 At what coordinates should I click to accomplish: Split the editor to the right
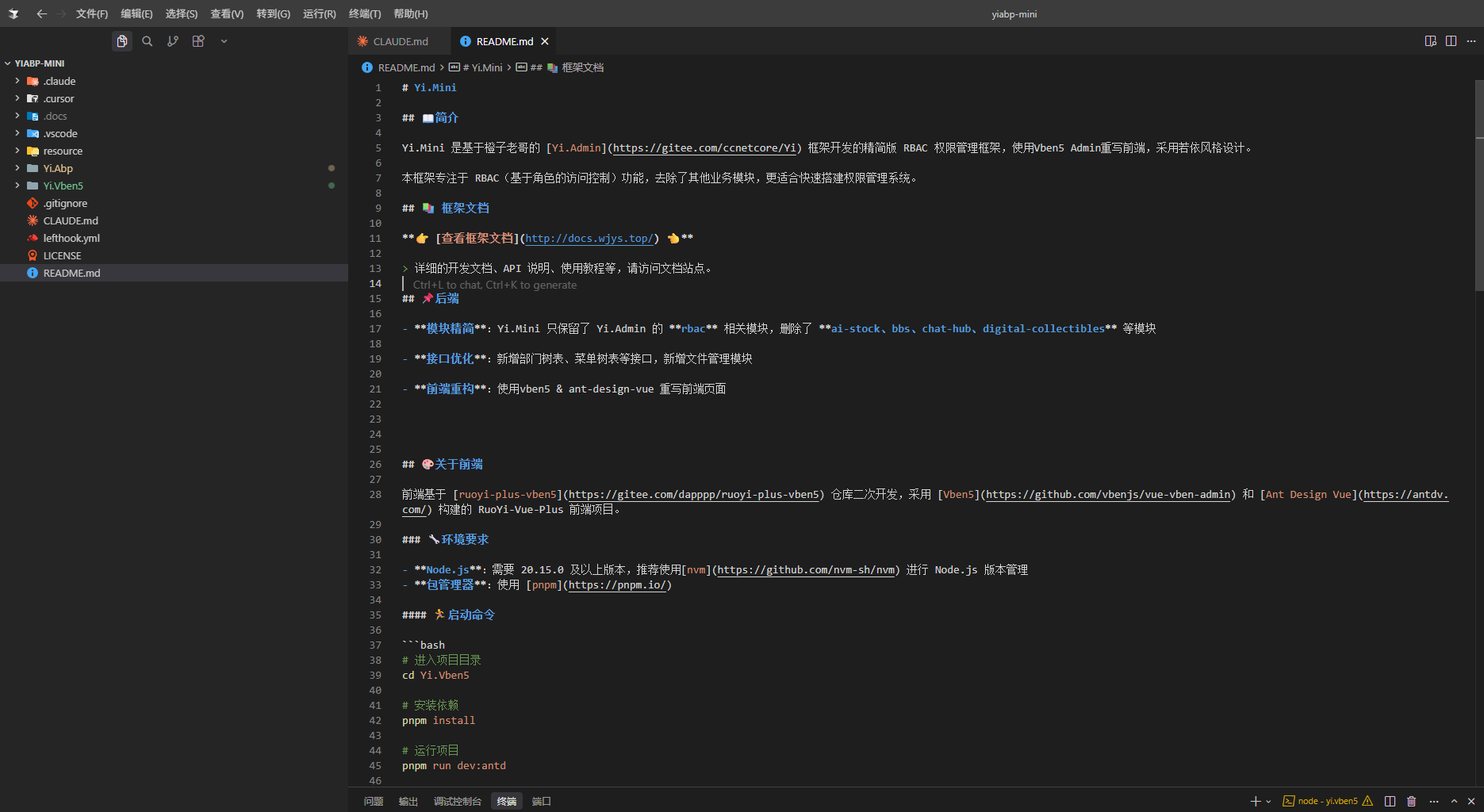pos(1451,41)
